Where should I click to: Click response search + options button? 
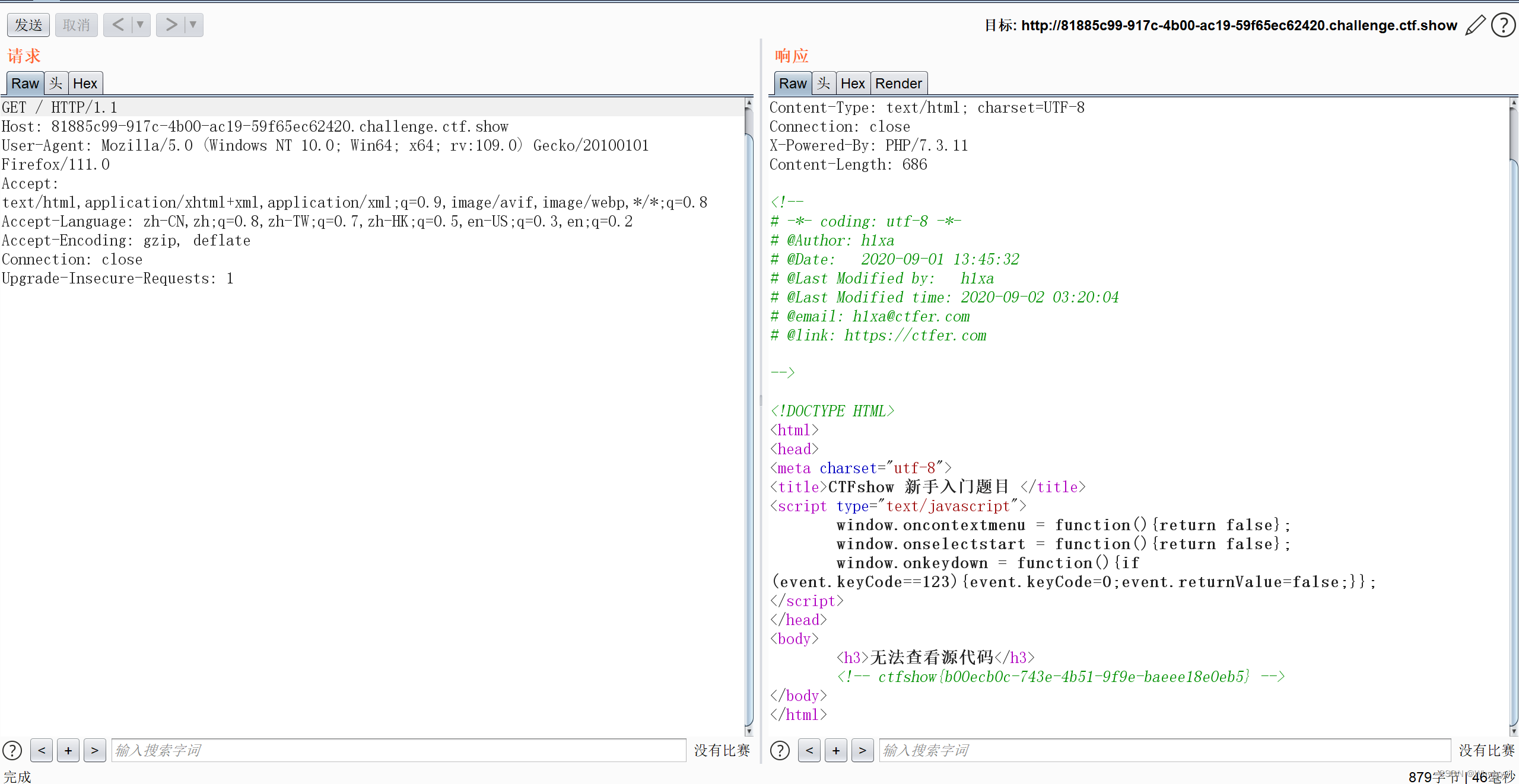click(x=836, y=751)
